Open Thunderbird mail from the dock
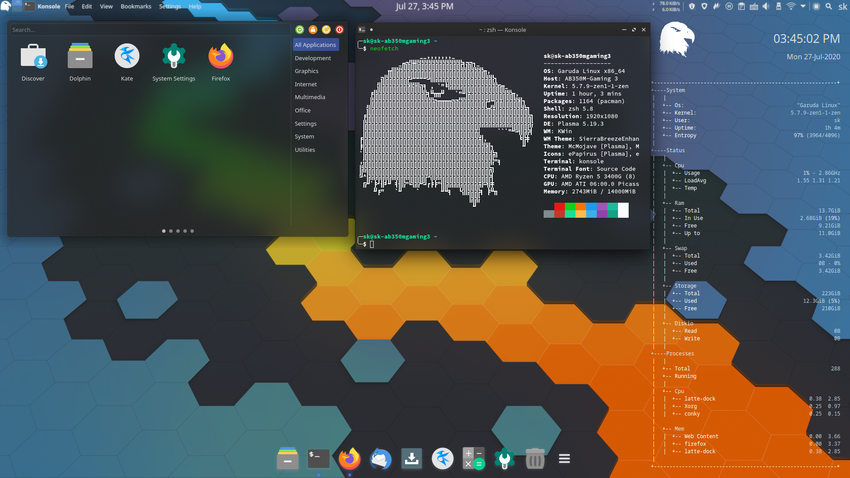850x478 pixels. click(381, 459)
